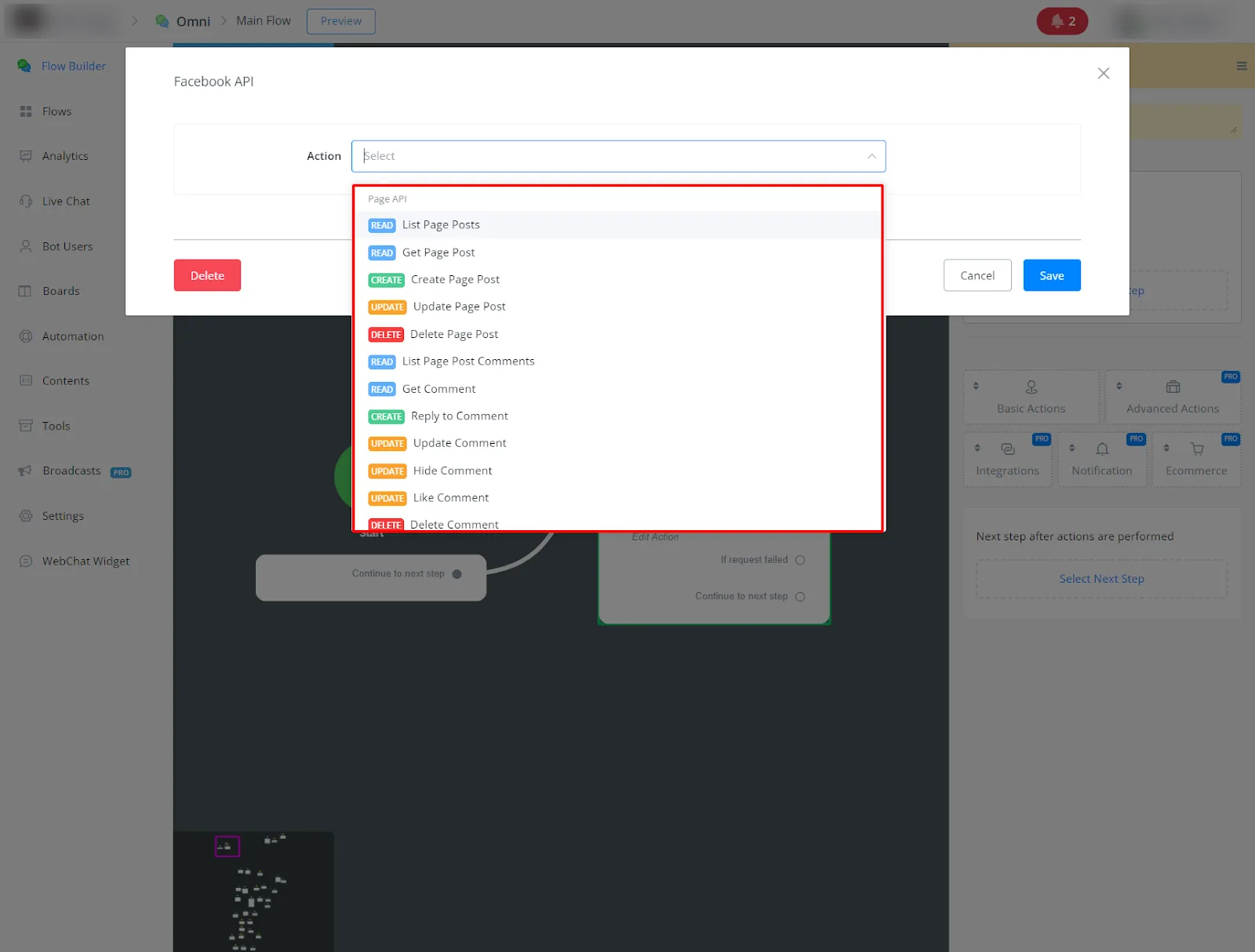
Task: Choose 'List Page Post Comments' option
Action: tap(619, 362)
